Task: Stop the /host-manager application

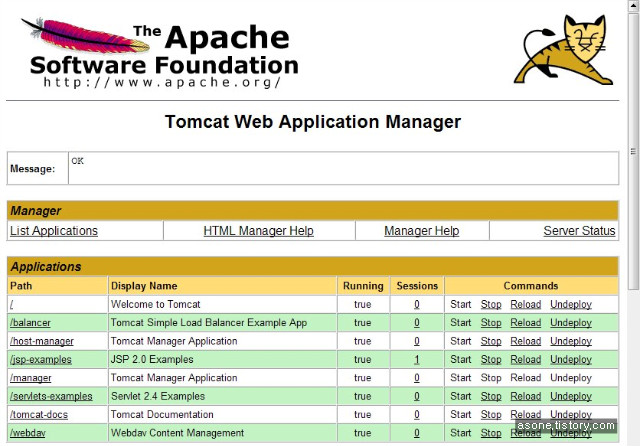Action: pos(491,341)
